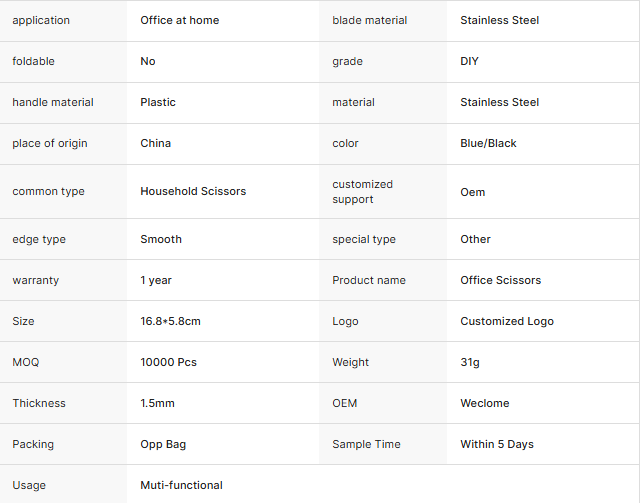
Task: Click the 'Office at home' application value
Action: [x=180, y=20]
